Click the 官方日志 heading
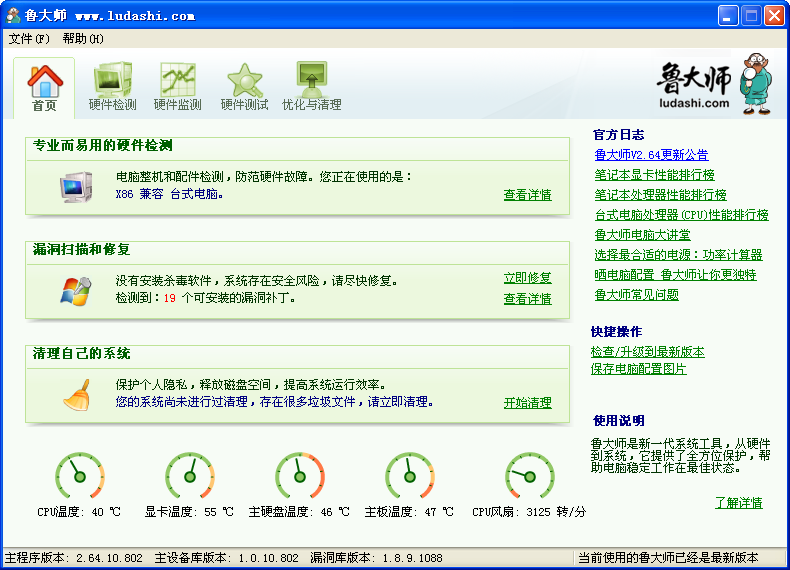Image resolution: width=790 pixels, height=570 pixels. (619, 135)
